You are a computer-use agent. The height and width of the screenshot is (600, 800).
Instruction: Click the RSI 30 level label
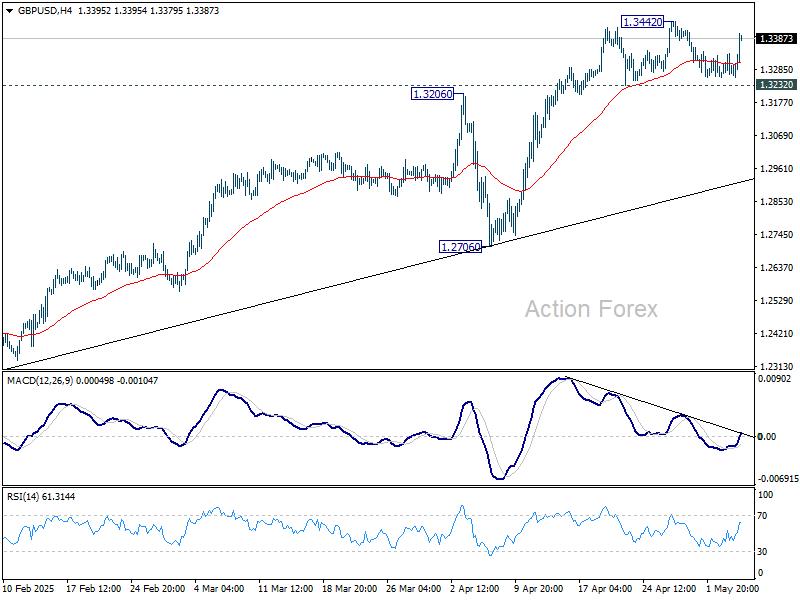[762, 552]
